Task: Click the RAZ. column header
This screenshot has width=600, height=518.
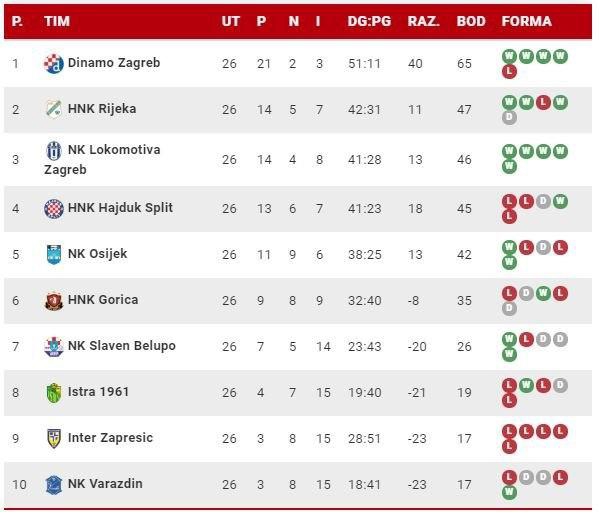Action: (423, 21)
